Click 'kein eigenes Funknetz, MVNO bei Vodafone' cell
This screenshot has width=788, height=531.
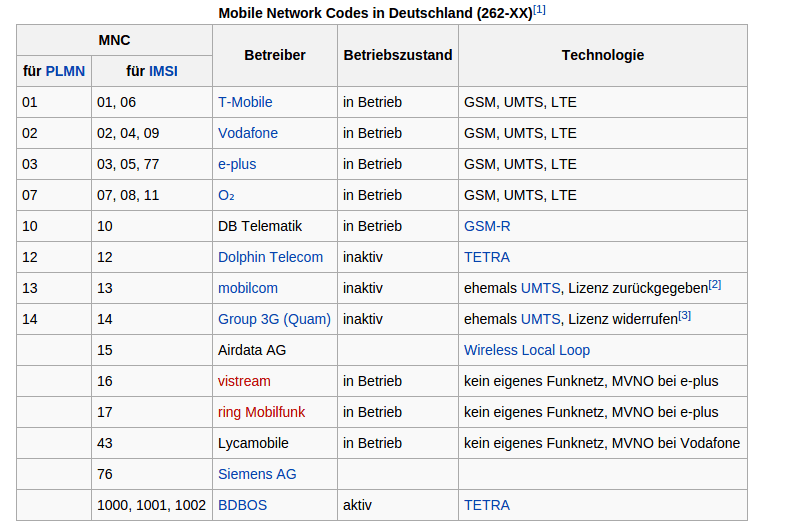(603, 443)
